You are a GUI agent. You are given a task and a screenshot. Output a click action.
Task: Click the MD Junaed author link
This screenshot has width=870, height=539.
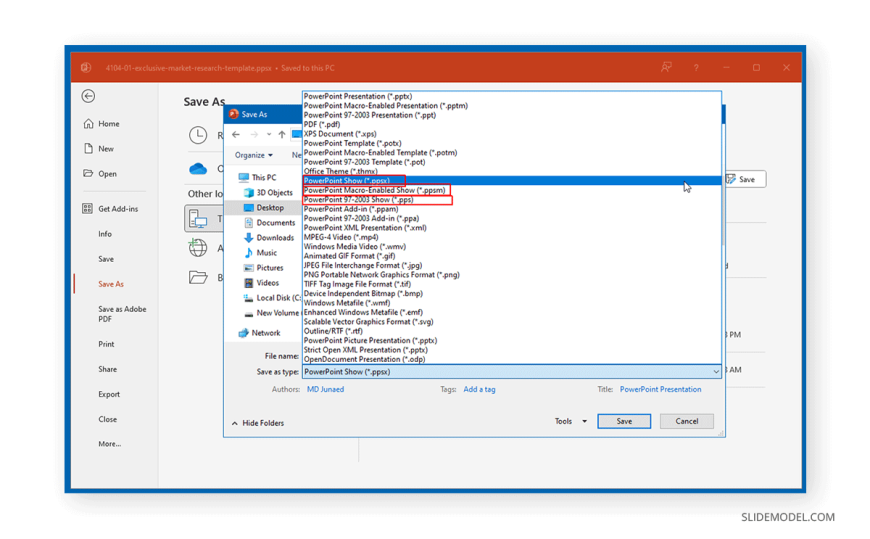pos(325,390)
